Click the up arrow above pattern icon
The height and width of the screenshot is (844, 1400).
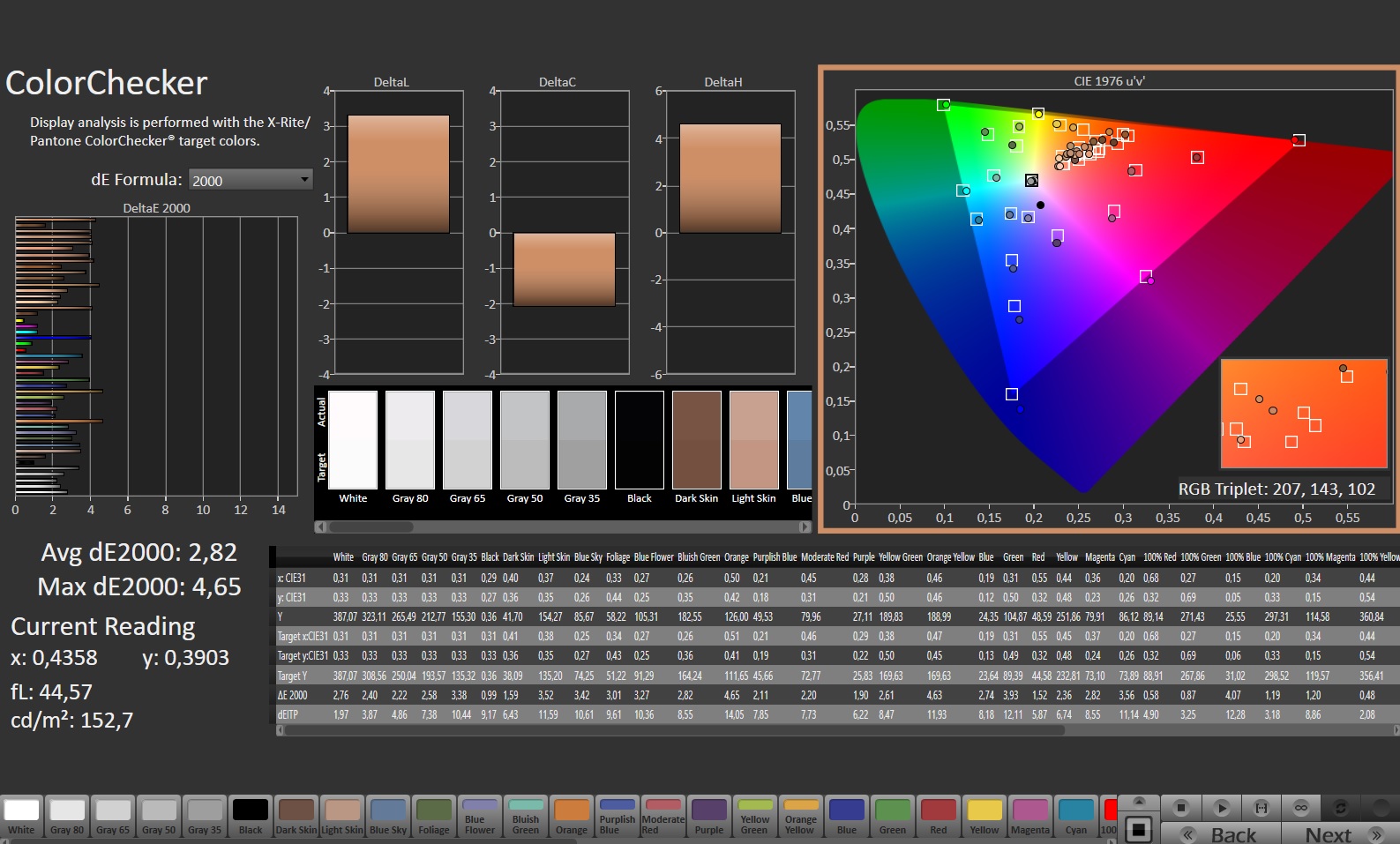pos(1139,801)
